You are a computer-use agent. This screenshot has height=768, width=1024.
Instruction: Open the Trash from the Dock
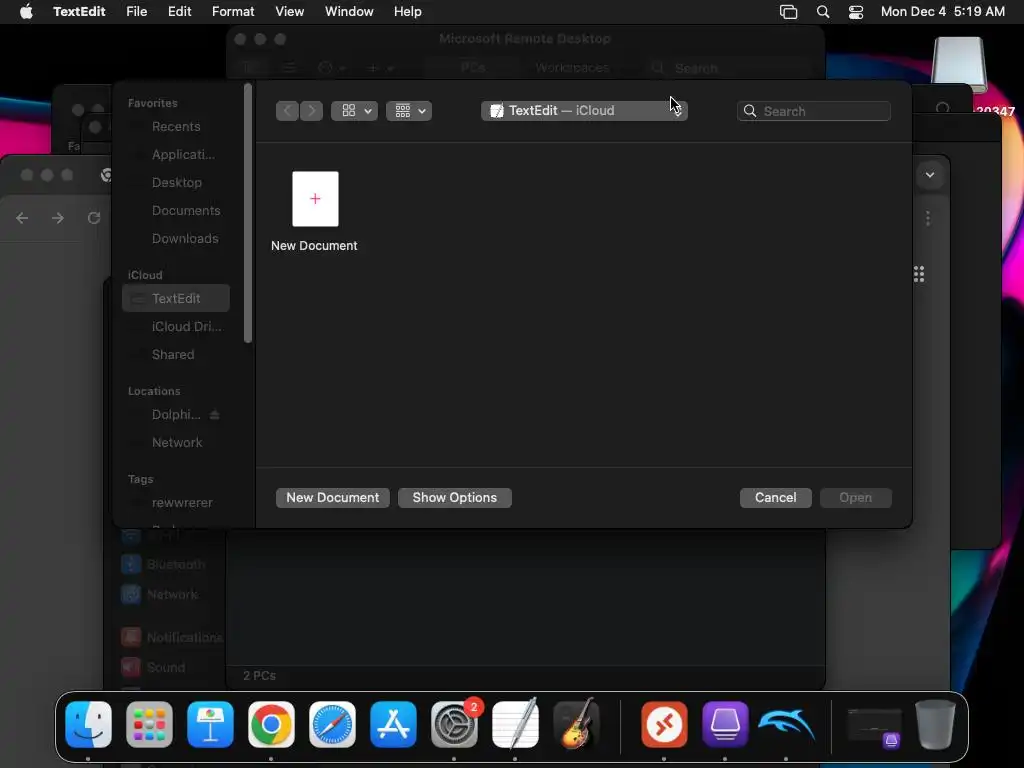(x=935, y=724)
